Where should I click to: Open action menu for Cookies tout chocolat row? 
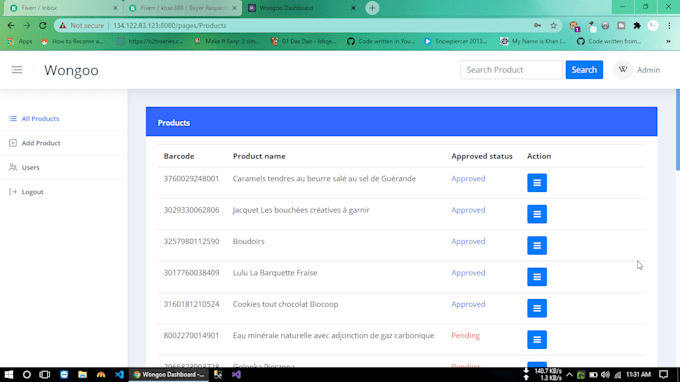(537, 308)
